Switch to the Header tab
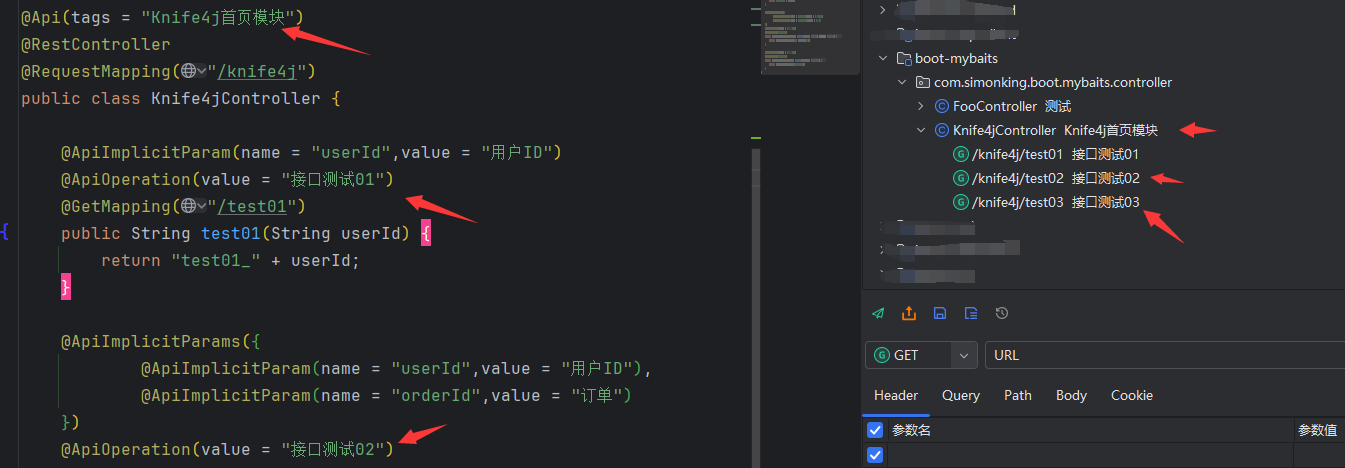Image resolution: width=1345 pixels, height=468 pixels. coord(896,395)
